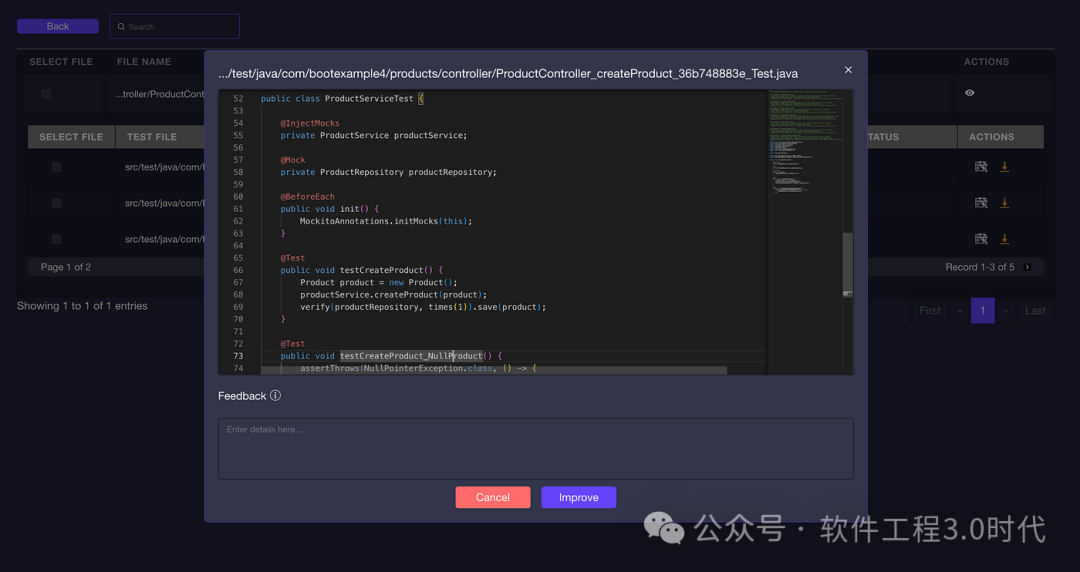Click the @InjectMocks annotation on line 54
The width and height of the screenshot is (1080, 572).
(x=310, y=123)
